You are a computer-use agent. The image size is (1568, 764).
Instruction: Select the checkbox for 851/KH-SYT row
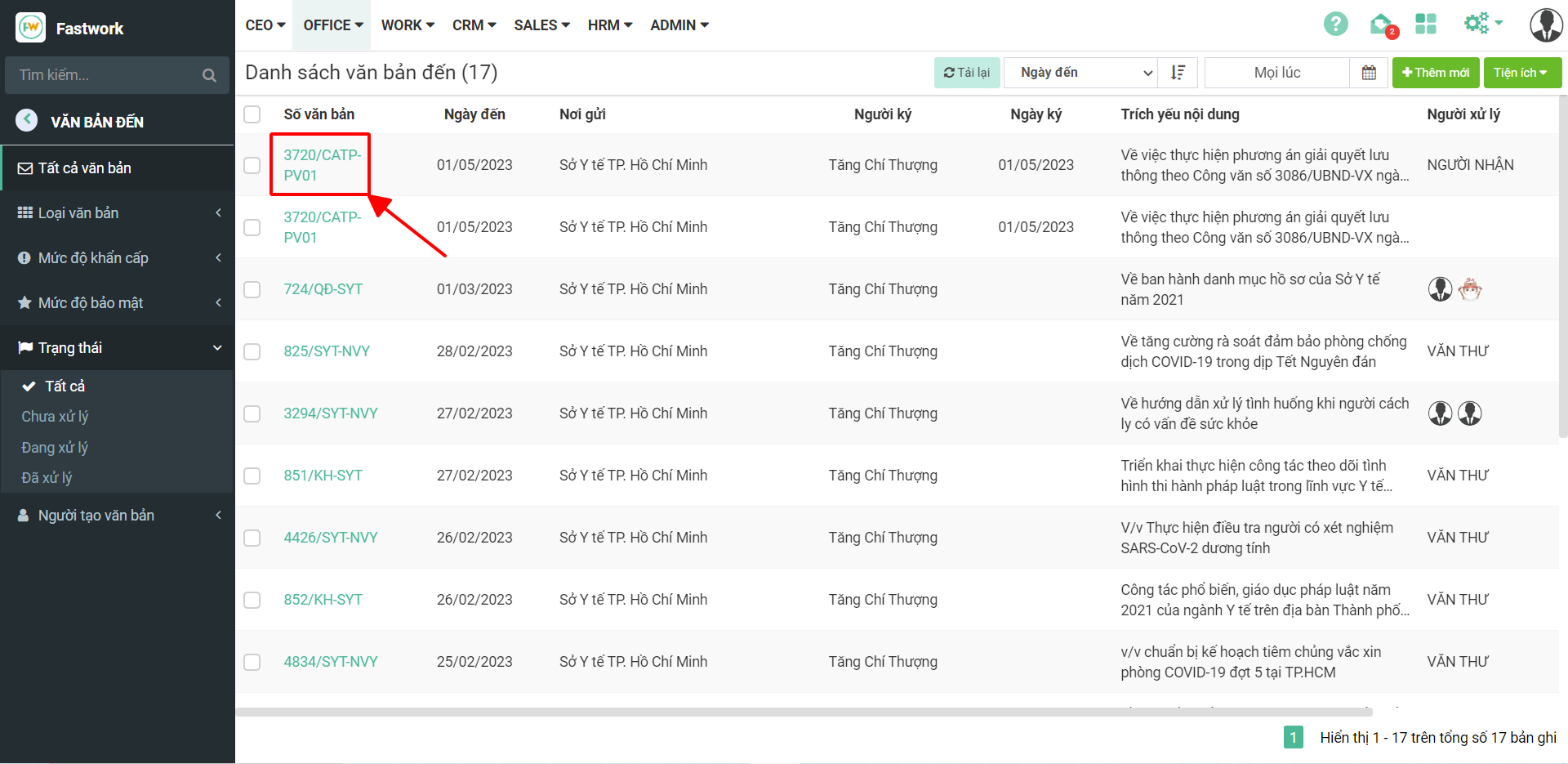point(252,476)
